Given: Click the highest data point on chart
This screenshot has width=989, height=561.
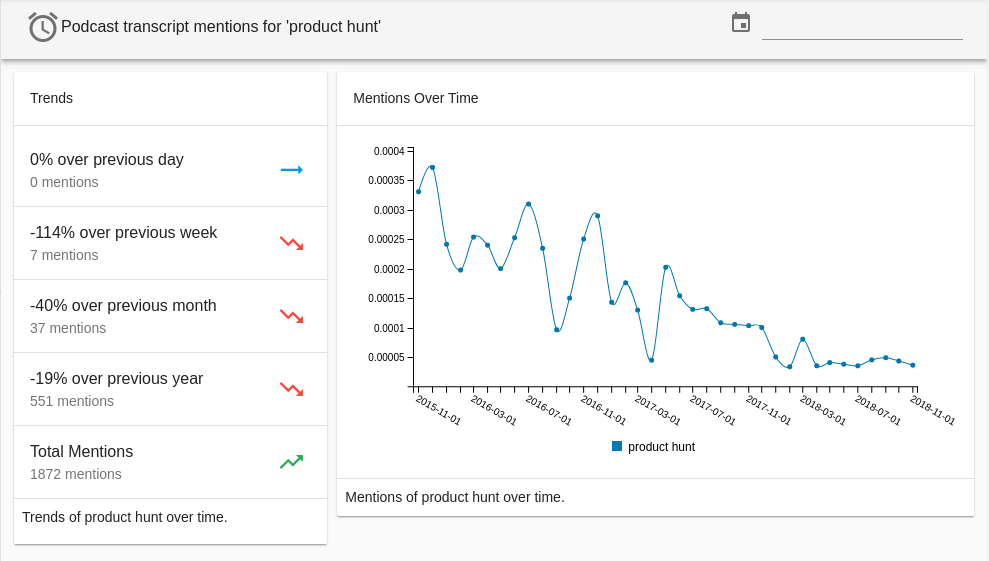Looking at the screenshot, I should tap(432, 167).
